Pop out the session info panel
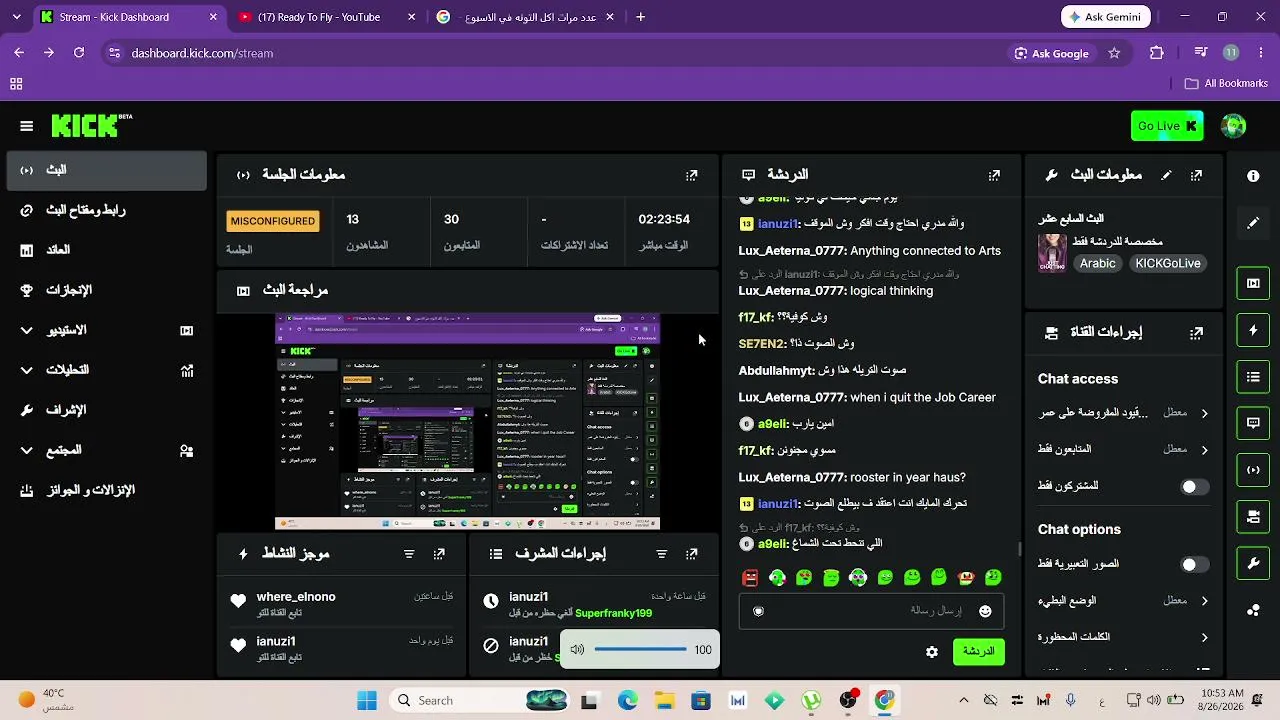This screenshot has height=720, width=1280. pyautogui.click(x=691, y=175)
